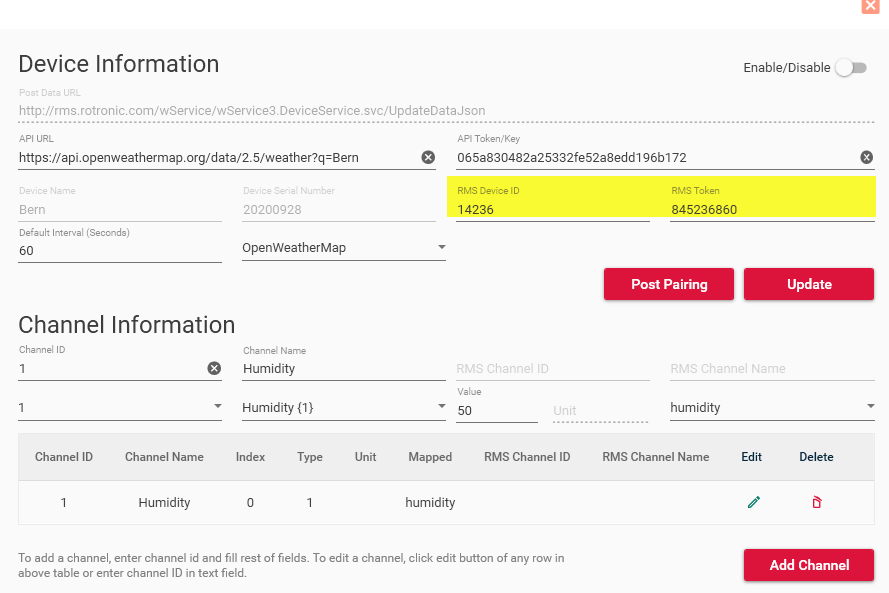Click the Update button
Viewport: 889px width, 593px height.
click(809, 284)
